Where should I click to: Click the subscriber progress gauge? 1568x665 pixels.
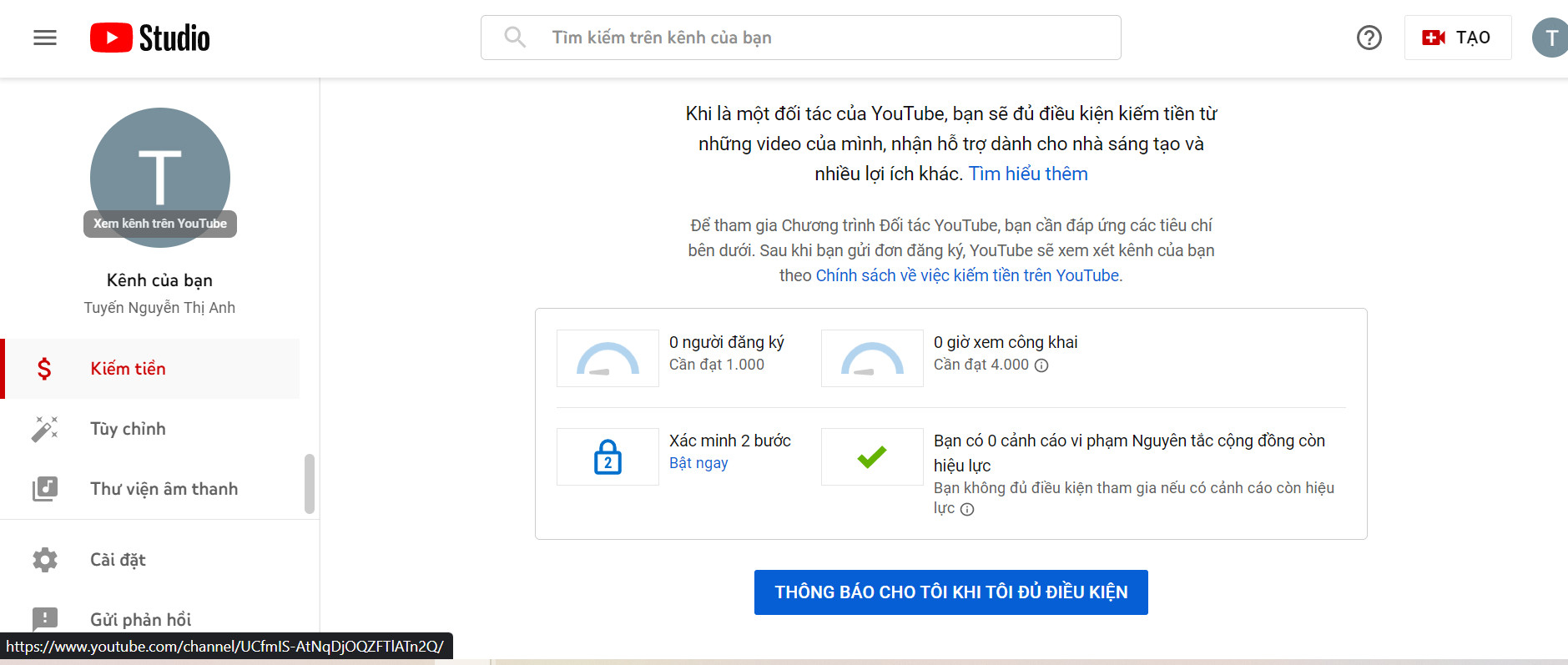(x=608, y=358)
